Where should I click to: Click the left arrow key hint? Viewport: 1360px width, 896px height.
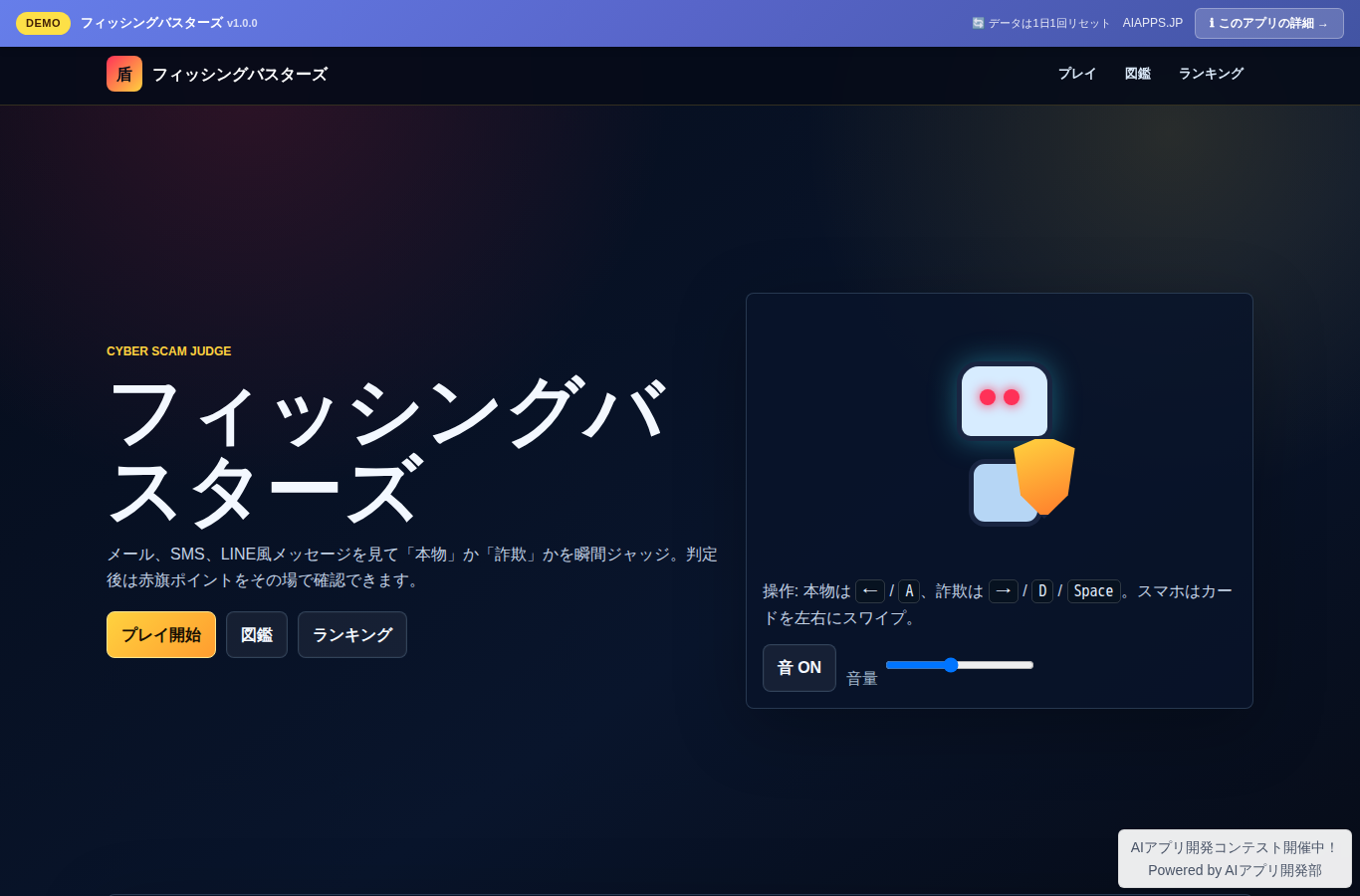click(x=870, y=591)
